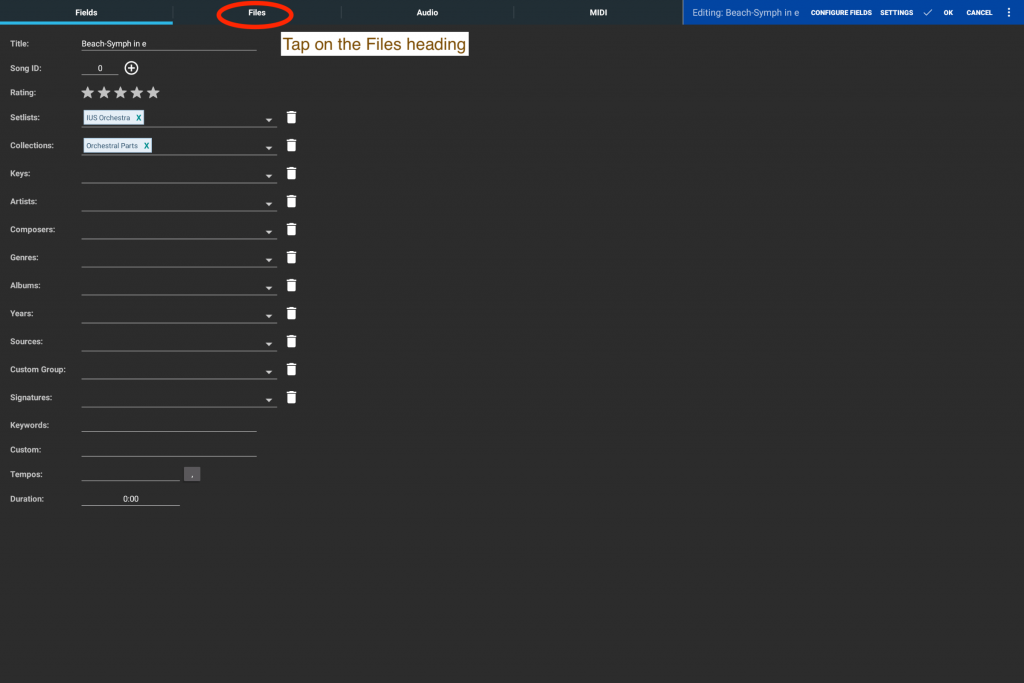Viewport: 1024px width, 683px height.
Task: Click the CONFIGURE FIELDS button
Action: pos(841,12)
